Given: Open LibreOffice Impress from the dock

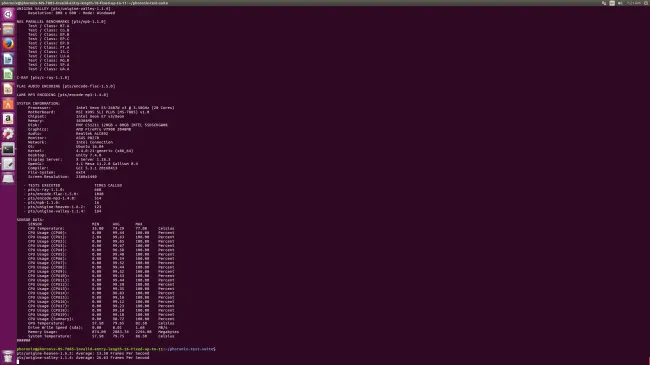Looking at the screenshot, I should click(x=8, y=89).
